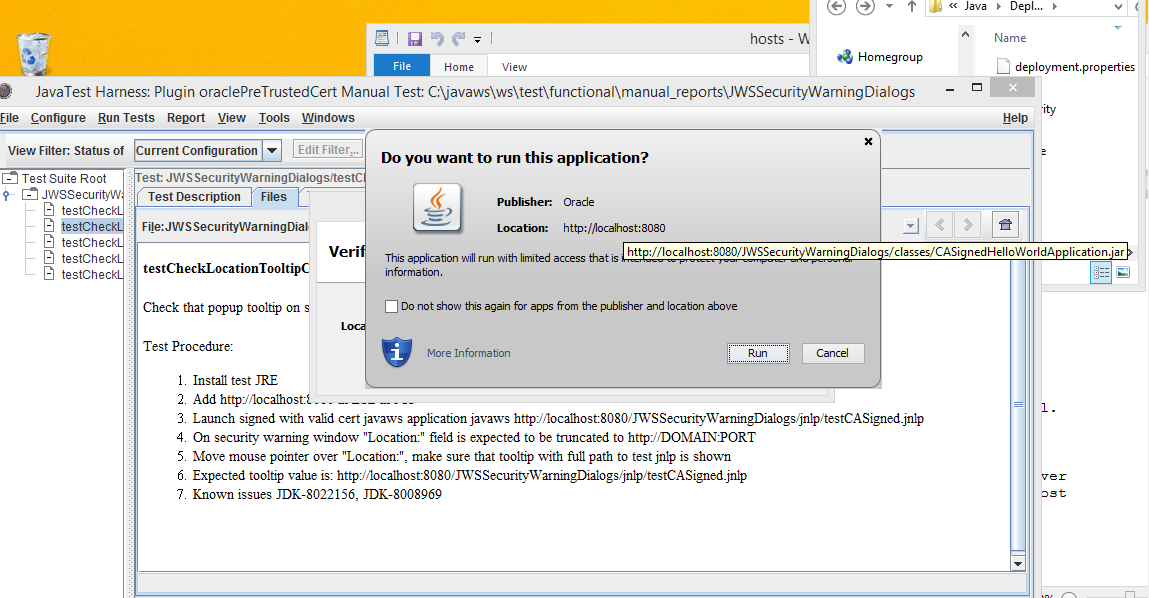The height and width of the screenshot is (598, 1149).
Task: Open the More Information link
Action: pos(468,353)
